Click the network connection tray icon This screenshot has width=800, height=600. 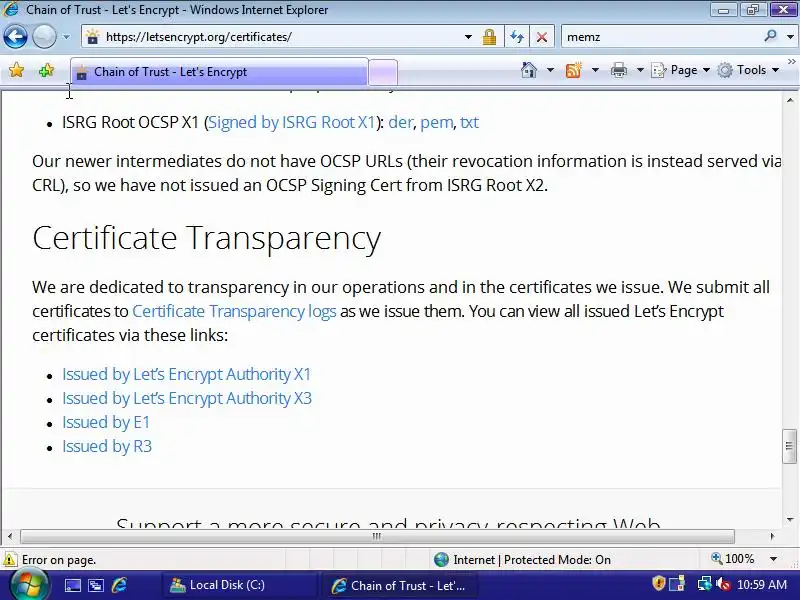tap(705, 584)
